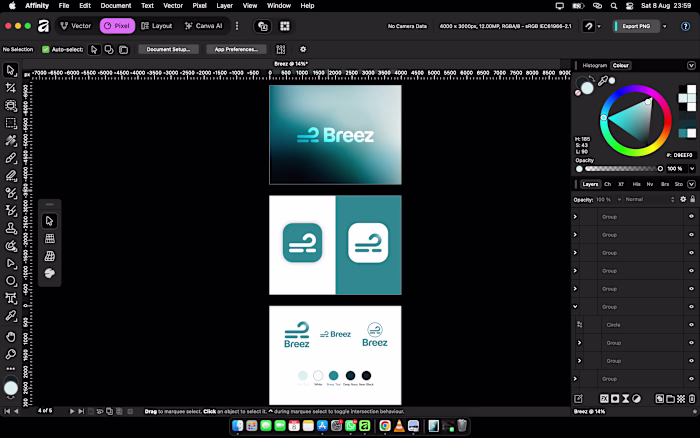The width and height of the screenshot is (700, 438).
Task: Add live filter via hourglass icon
Action: 626,399
